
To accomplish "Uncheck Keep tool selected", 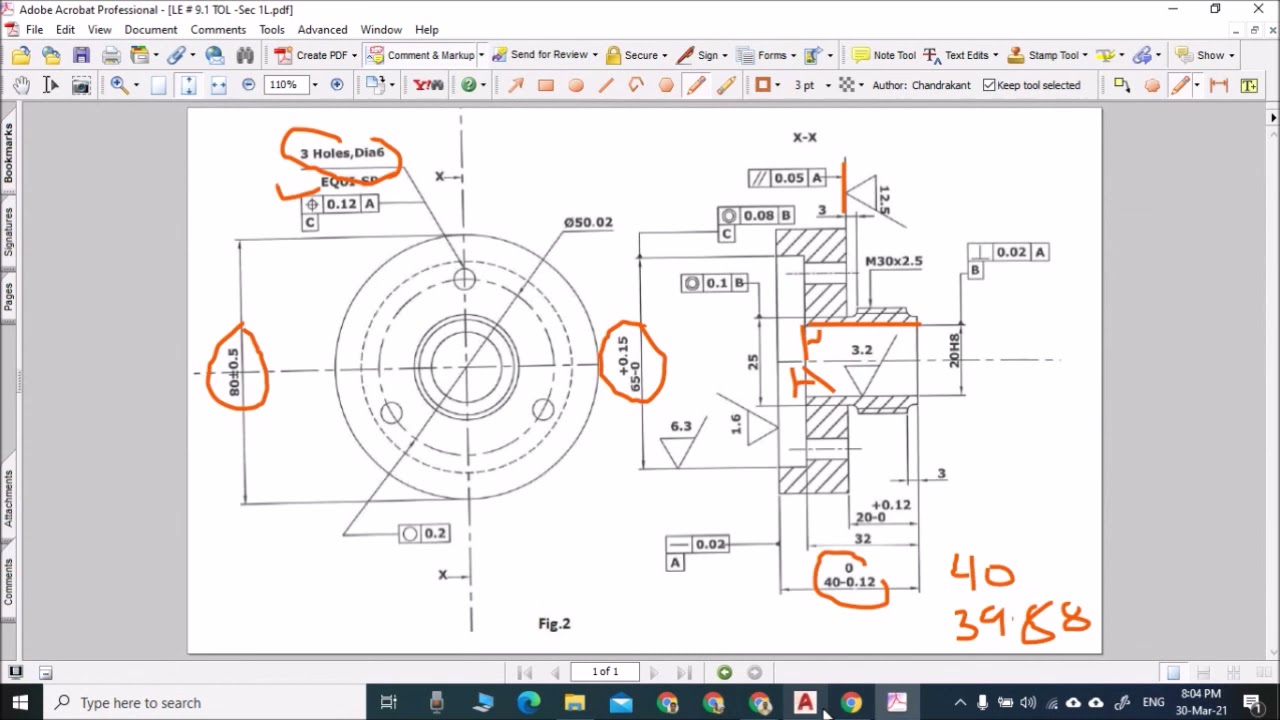I will click(1031, 85).
